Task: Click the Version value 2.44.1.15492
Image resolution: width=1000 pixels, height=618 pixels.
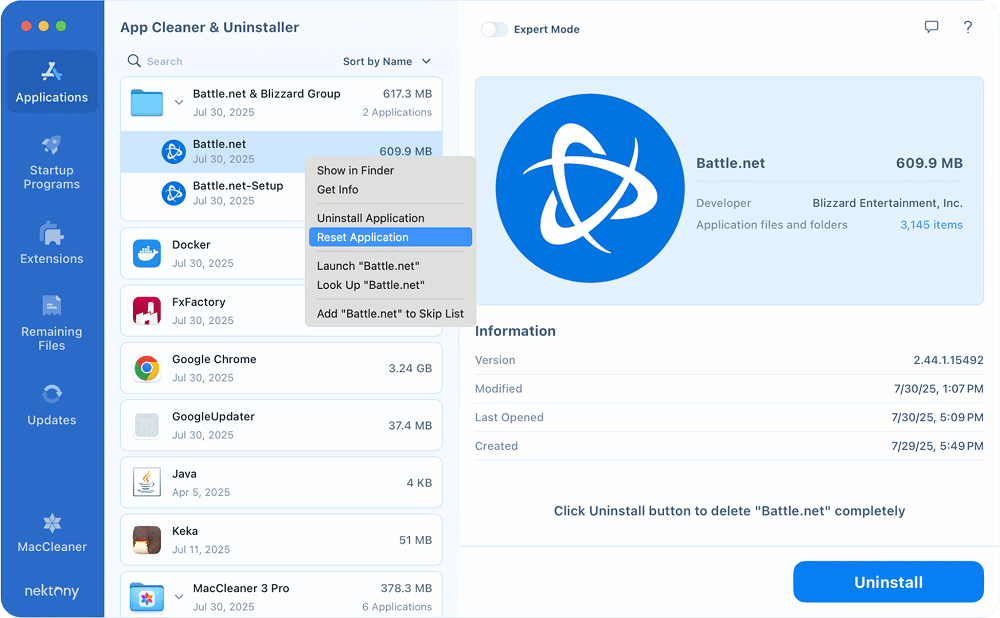Action: 948,360
